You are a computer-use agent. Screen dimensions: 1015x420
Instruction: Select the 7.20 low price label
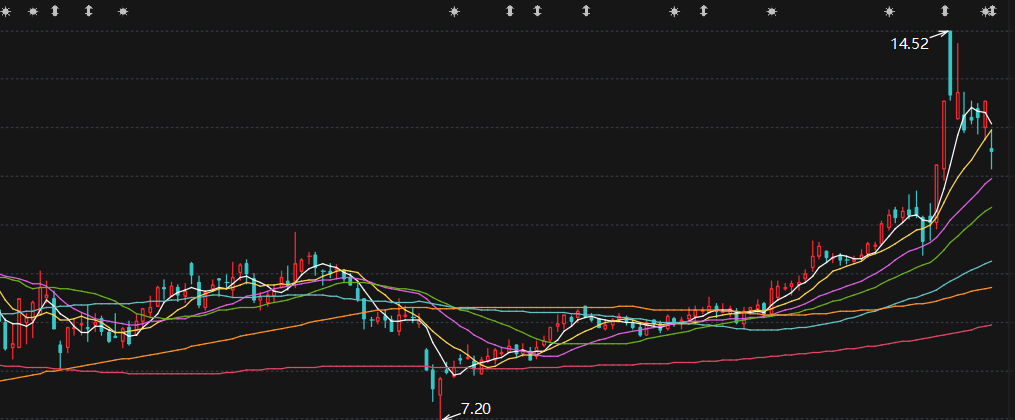tap(476, 408)
